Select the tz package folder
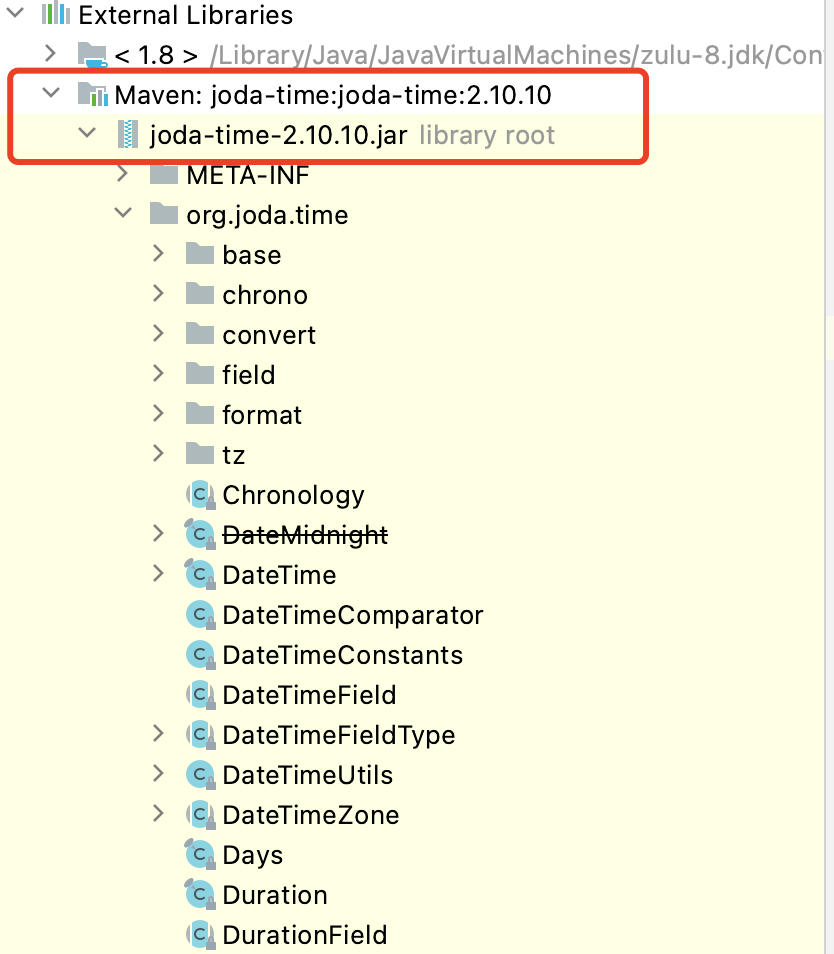Screen dimensions: 834x954 [233, 455]
